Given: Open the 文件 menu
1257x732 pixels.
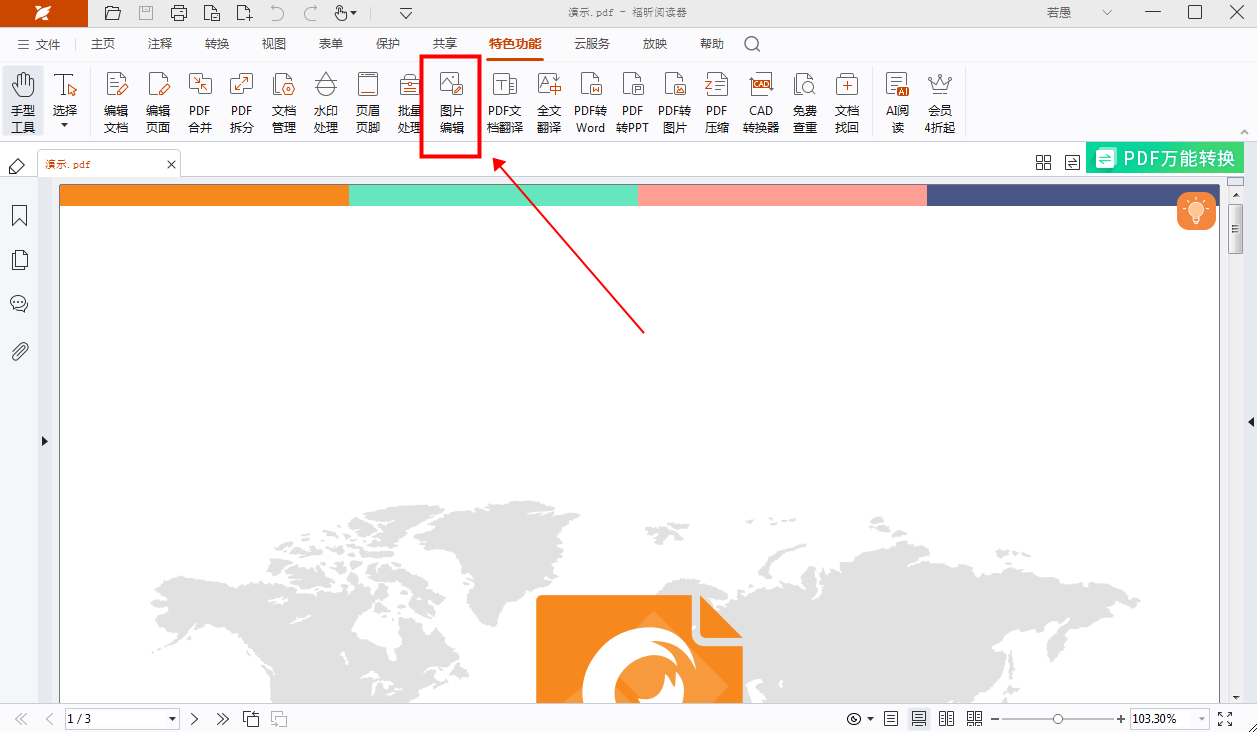Looking at the screenshot, I should (39, 44).
